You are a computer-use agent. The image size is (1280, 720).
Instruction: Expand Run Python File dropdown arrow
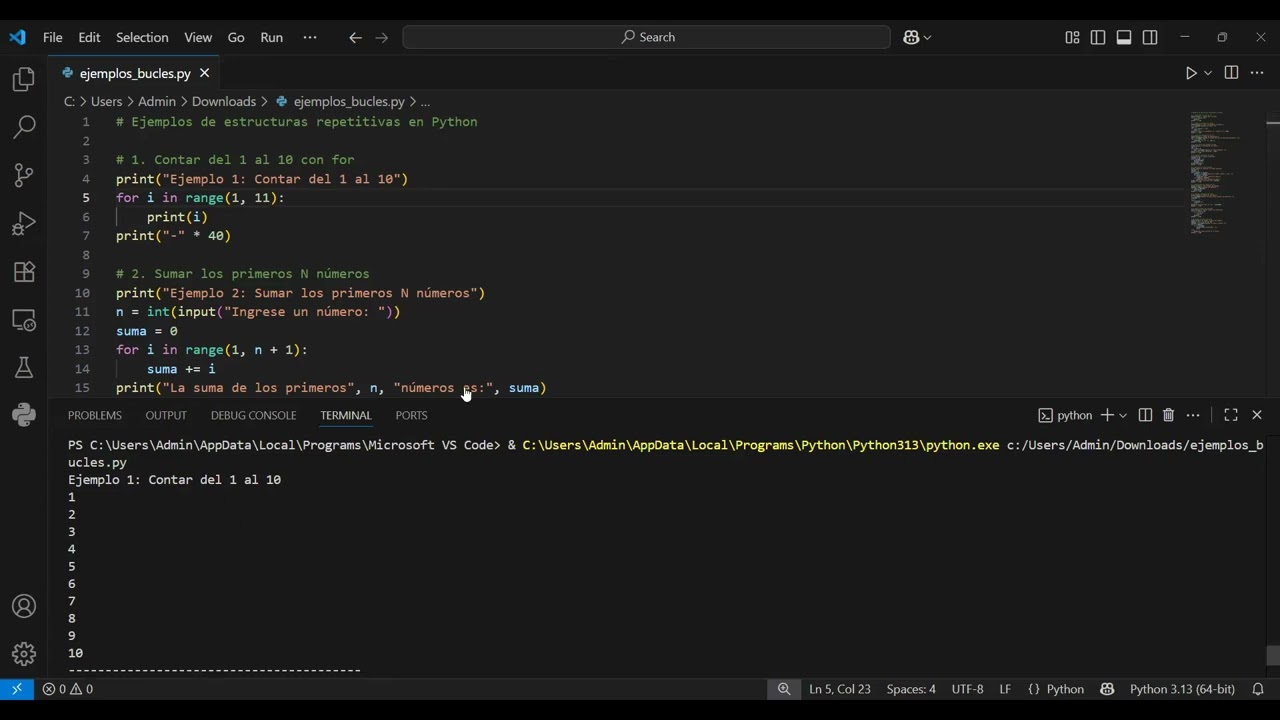point(1208,73)
